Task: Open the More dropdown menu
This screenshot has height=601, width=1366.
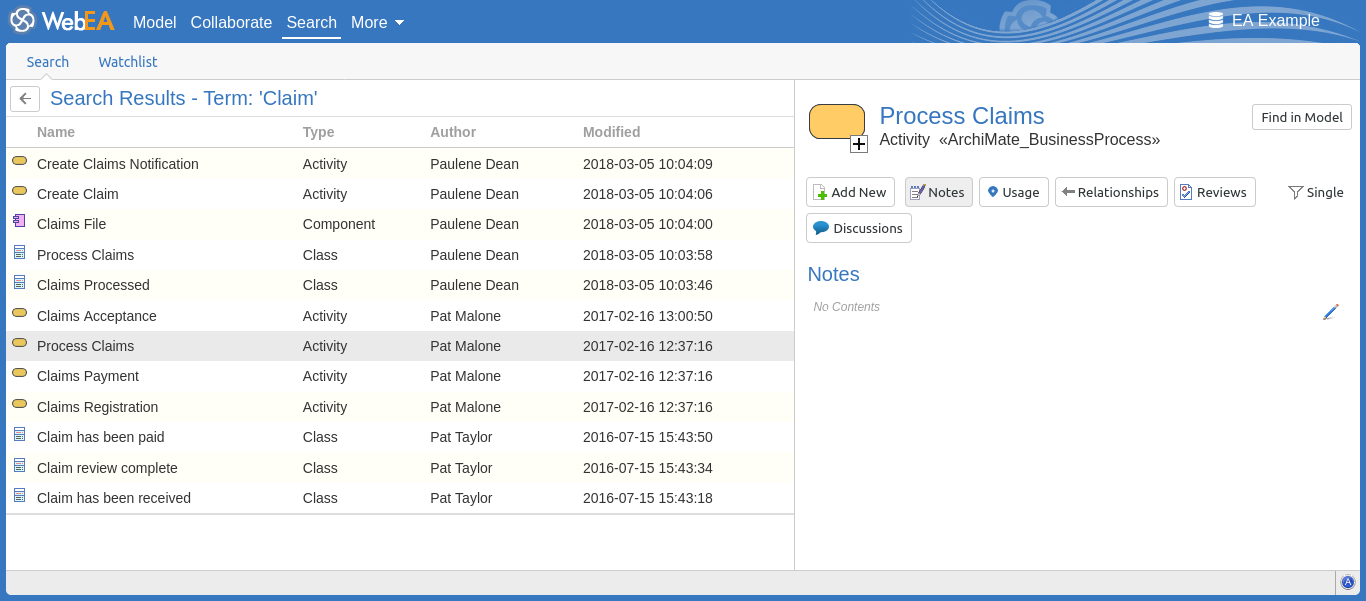Action: click(x=377, y=22)
